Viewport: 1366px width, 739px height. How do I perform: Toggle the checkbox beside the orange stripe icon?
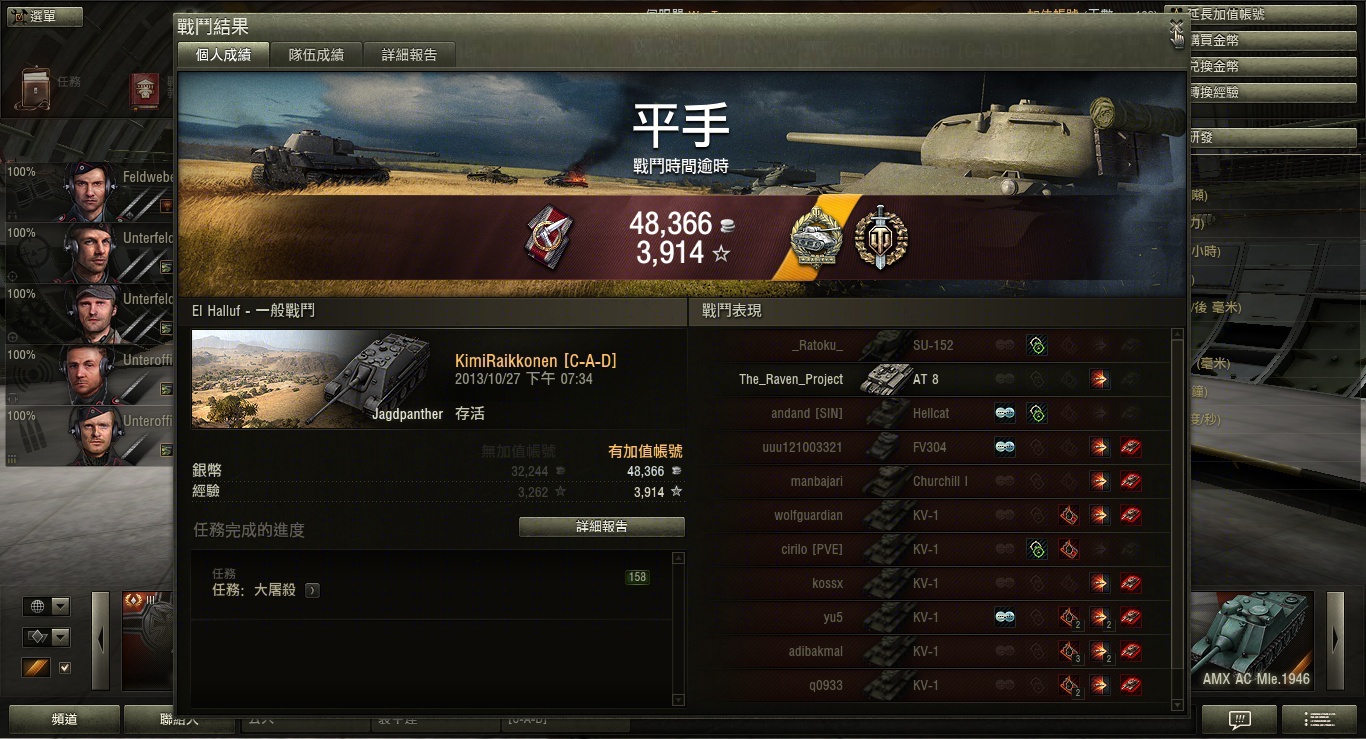65,668
